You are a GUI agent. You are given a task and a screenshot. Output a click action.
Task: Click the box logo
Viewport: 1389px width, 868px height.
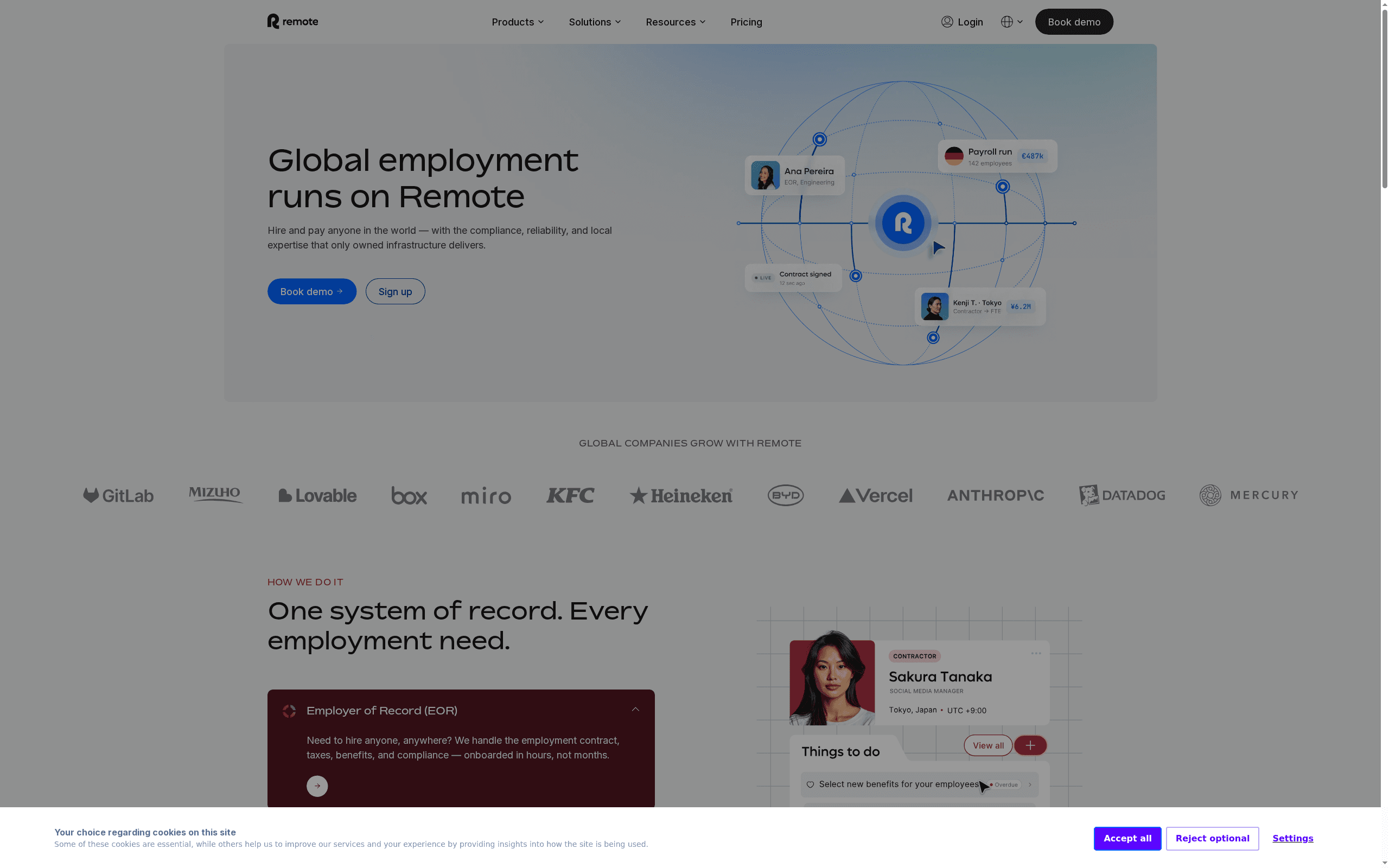pyautogui.click(x=409, y=495)
